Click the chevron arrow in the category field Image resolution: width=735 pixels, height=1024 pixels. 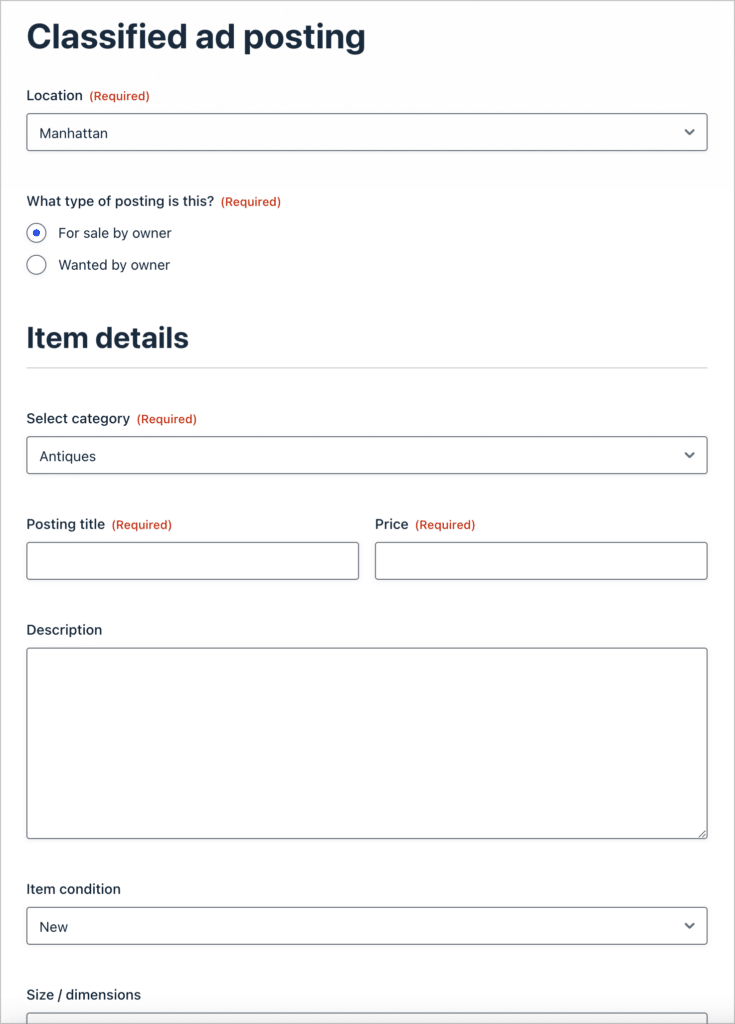click(689, 455)
